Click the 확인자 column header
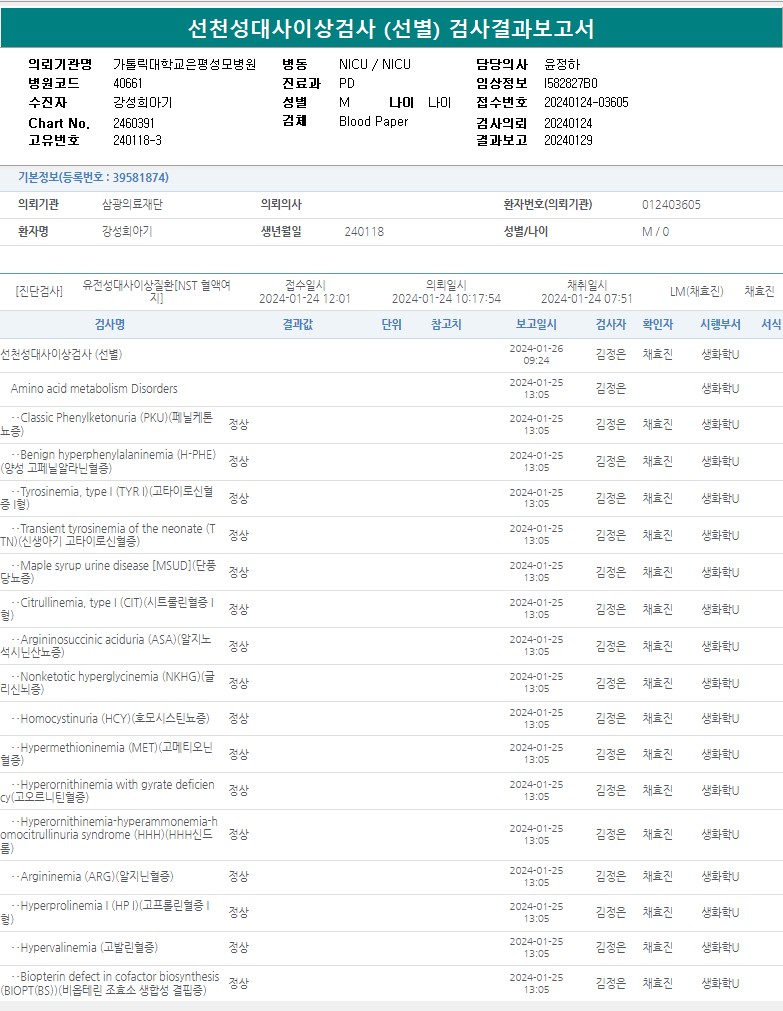783x1011 pixels. (x=657, y=325)
